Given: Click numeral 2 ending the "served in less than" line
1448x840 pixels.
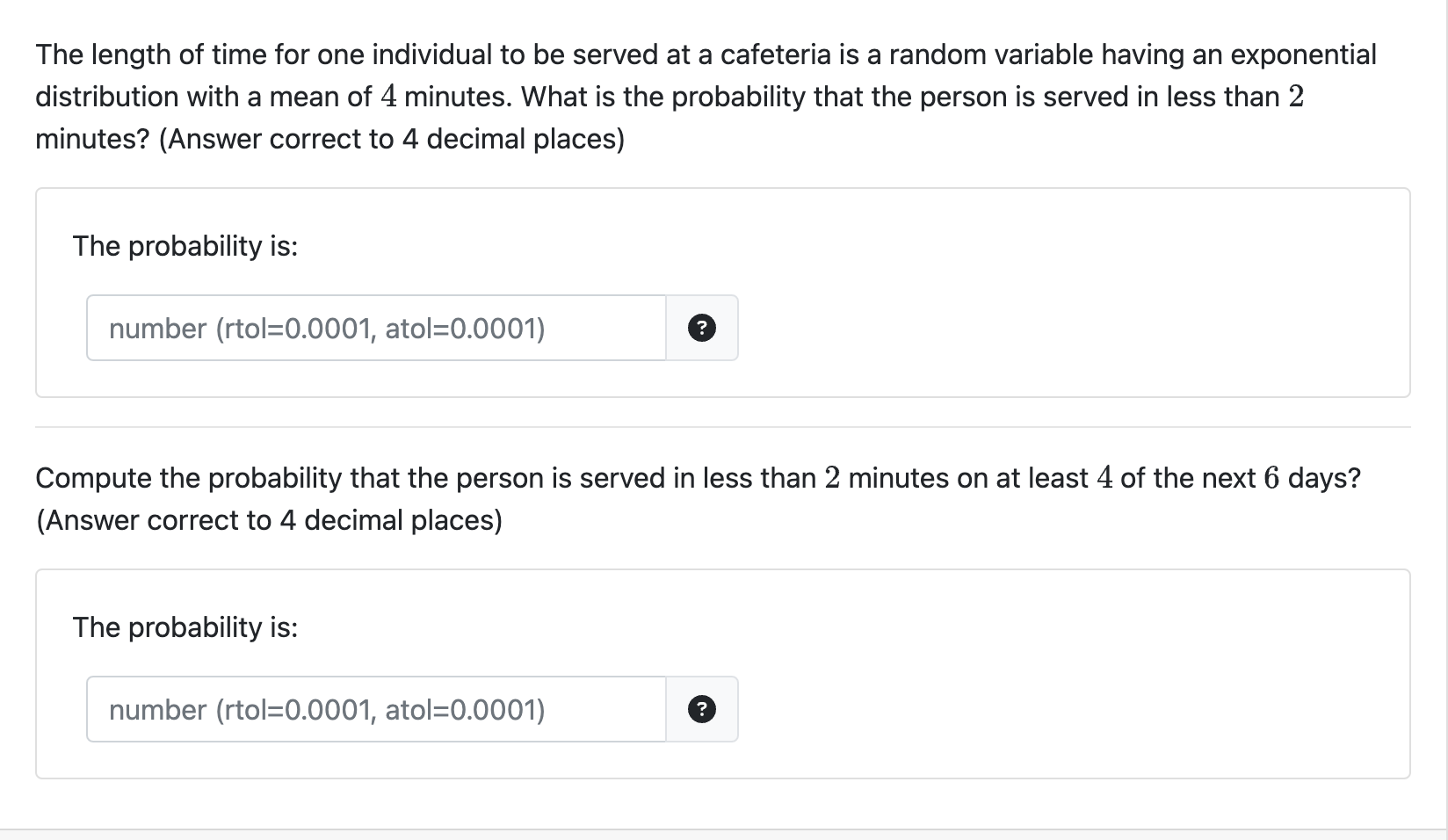Looking at the screenshot, I should [1296, 97].
